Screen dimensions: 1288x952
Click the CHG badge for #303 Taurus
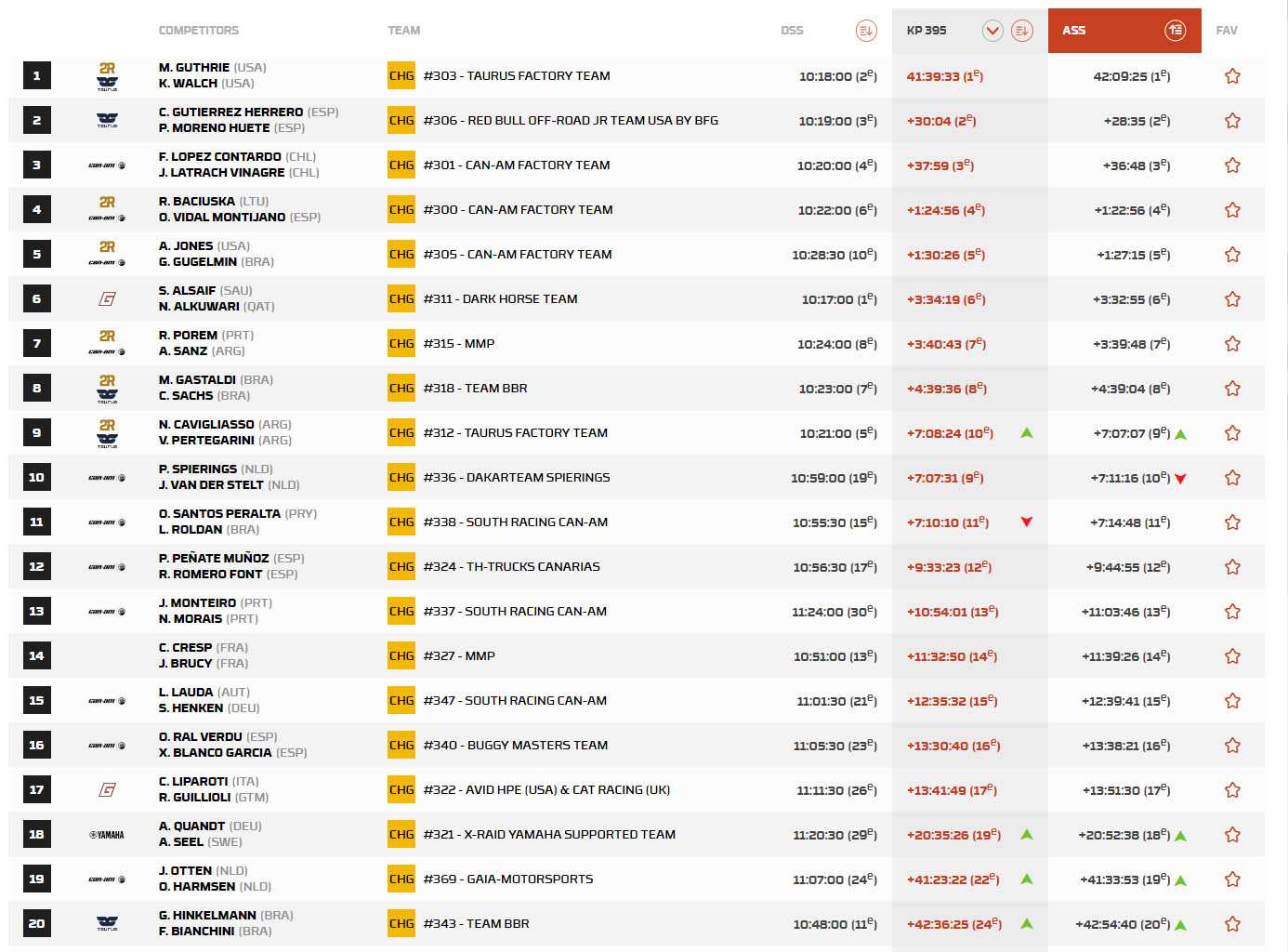tap(401, 76)
